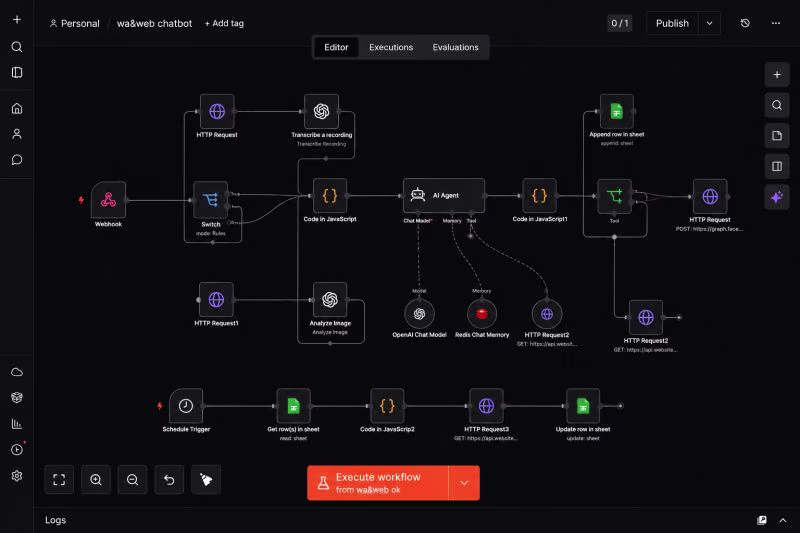Open the Analyze image node
Screen dimensions: 800x533
(330, 300)
